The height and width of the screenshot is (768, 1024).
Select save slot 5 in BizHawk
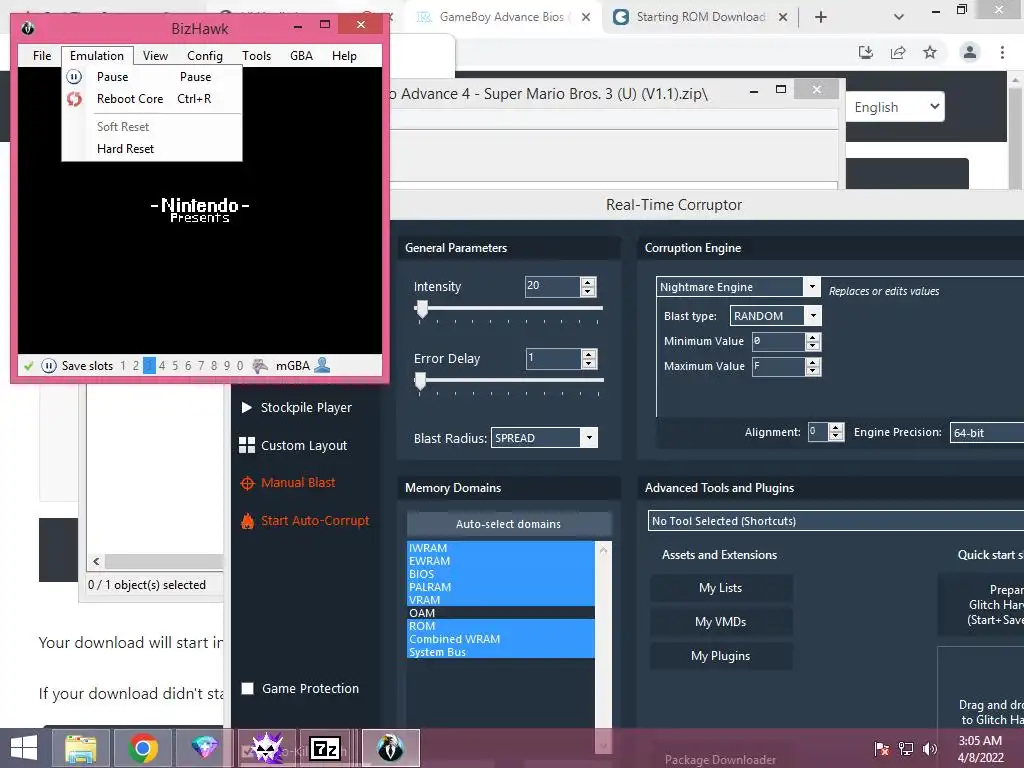pyautogui.click(x=175, y=366)
